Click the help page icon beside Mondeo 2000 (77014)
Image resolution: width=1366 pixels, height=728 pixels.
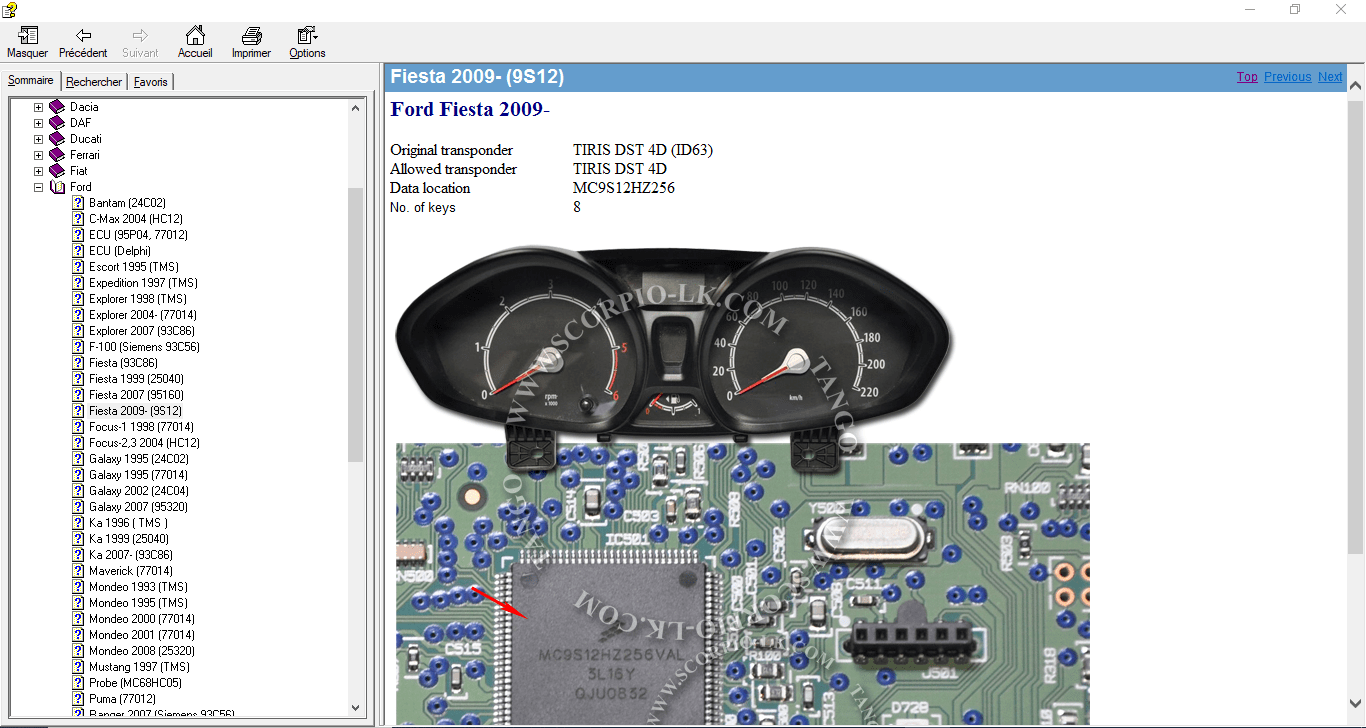[78, 618]
